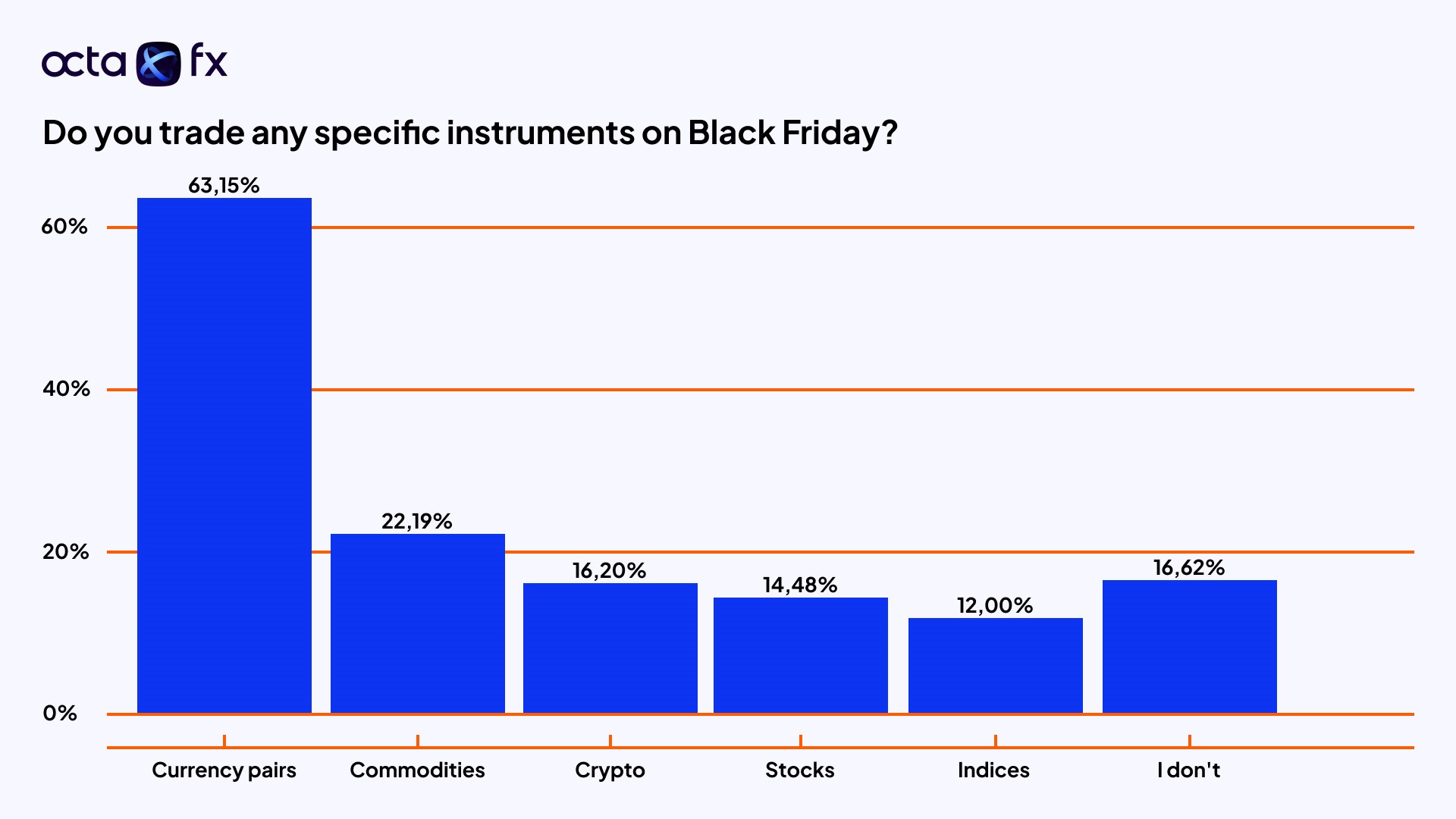Screen dimensions: 1456x819
Task: Select the Currency pairs bar
Action: tap(224, 455)
